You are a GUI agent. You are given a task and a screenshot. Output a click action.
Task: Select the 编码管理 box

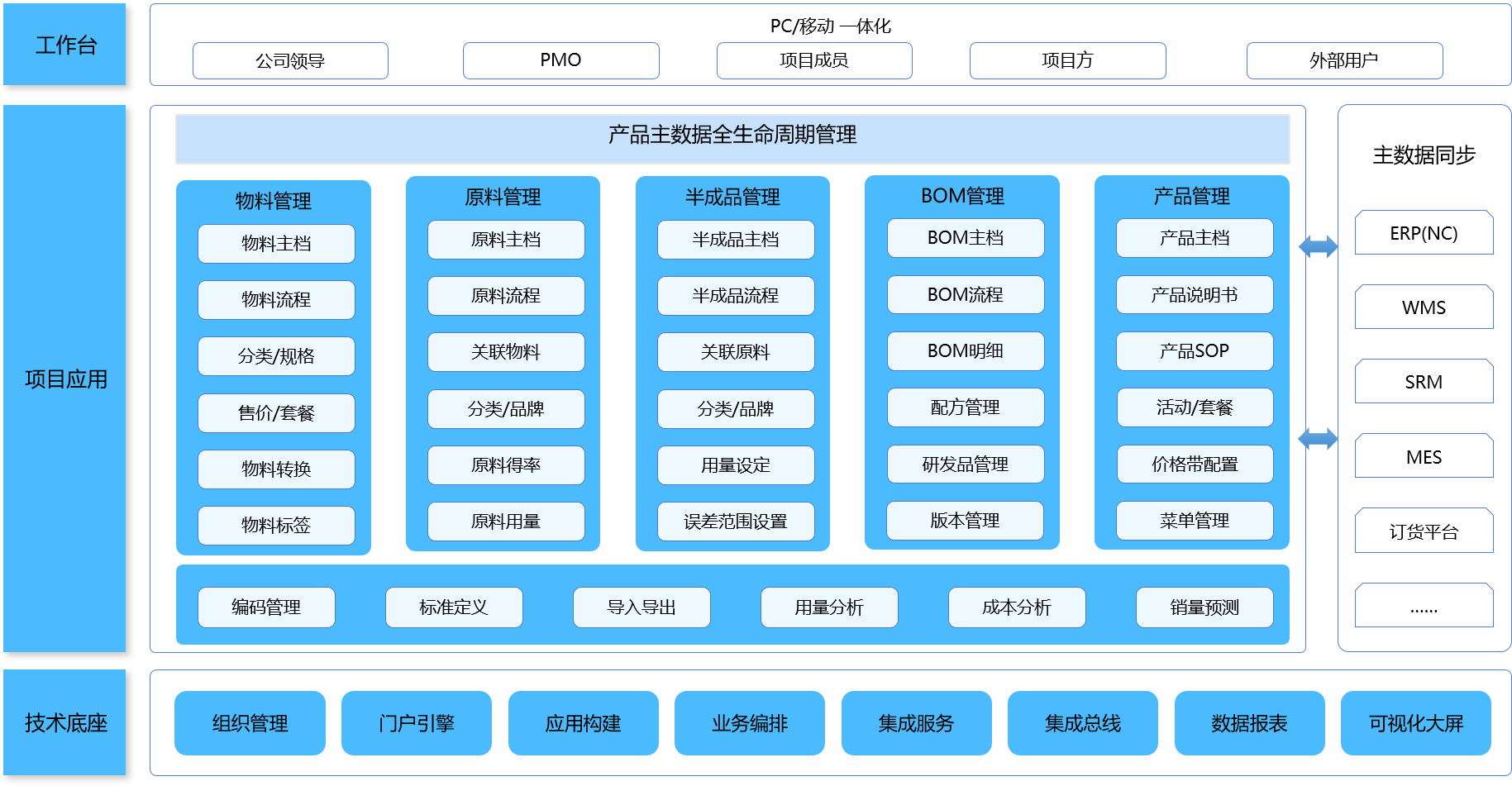[266, 607]
